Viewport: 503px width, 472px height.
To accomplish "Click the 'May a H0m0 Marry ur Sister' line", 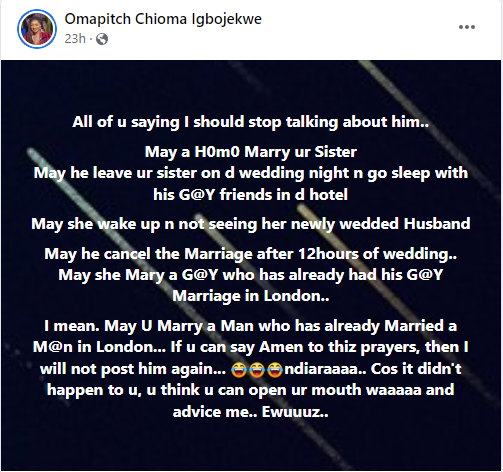I will coord(251,152).
